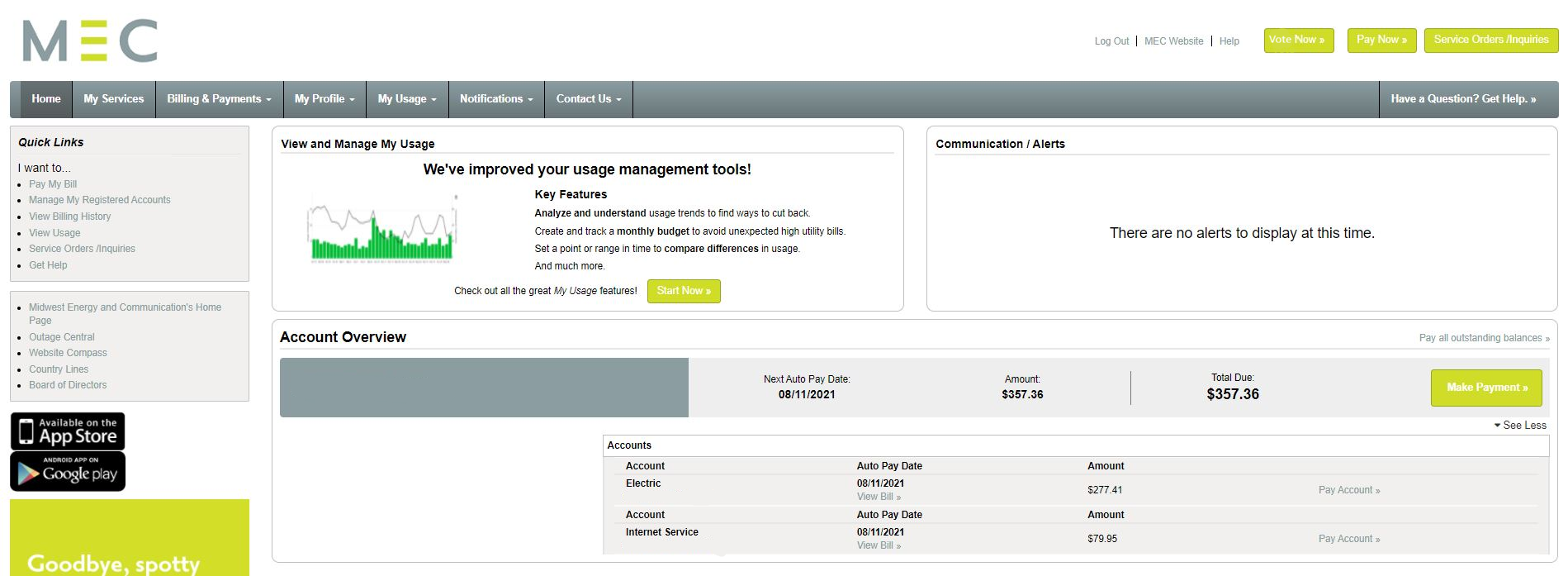Click the MEC logo
1568x576 pixels.
90,40
